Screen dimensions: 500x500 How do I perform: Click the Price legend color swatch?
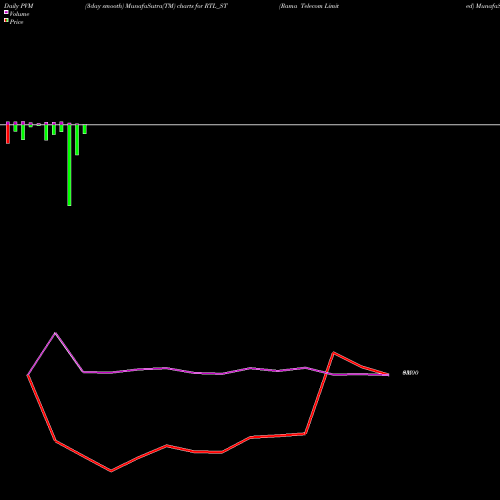6,21
